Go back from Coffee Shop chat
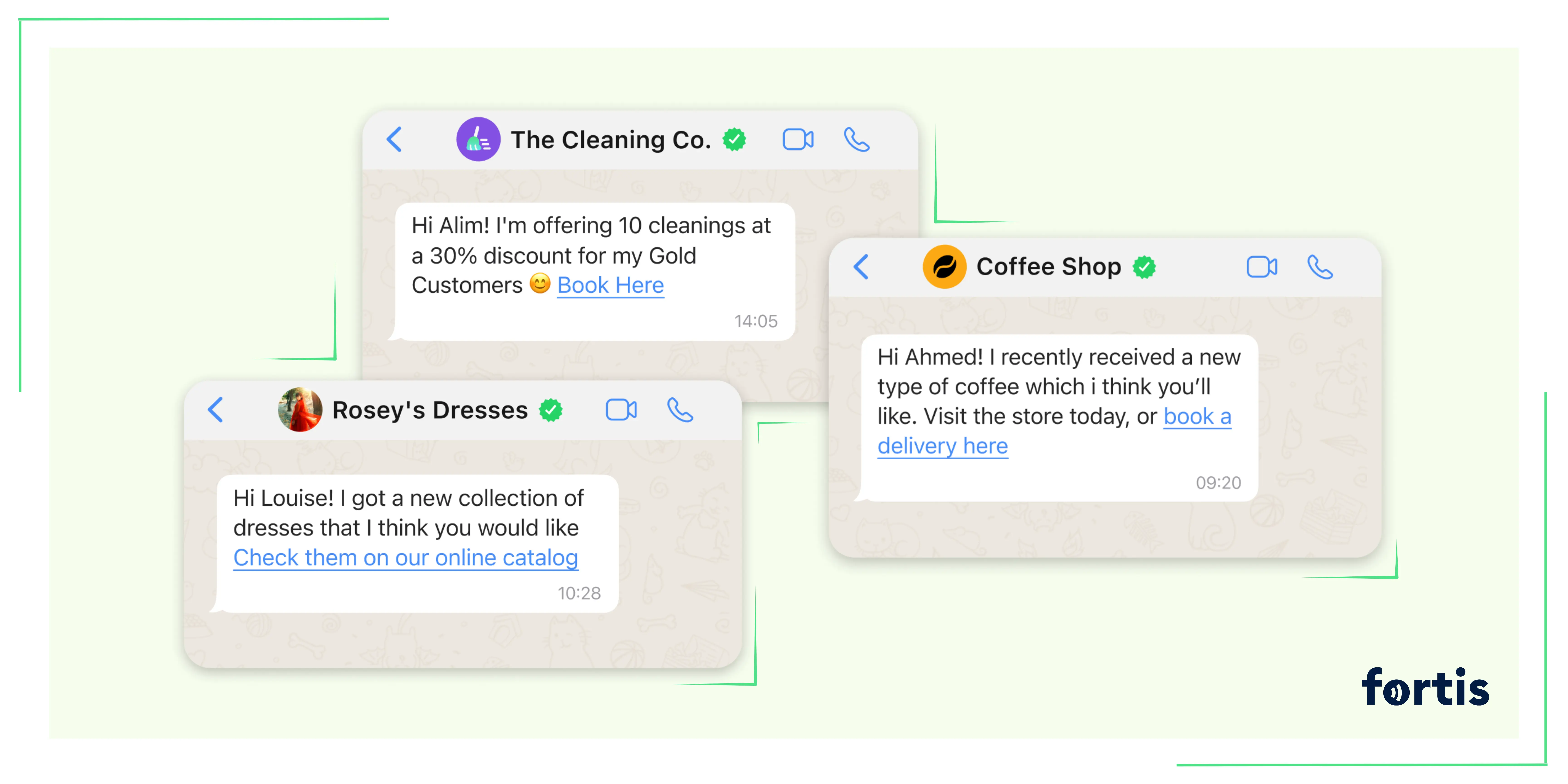Viewport: 1568px width, 784px height. [x=861, y=267]
